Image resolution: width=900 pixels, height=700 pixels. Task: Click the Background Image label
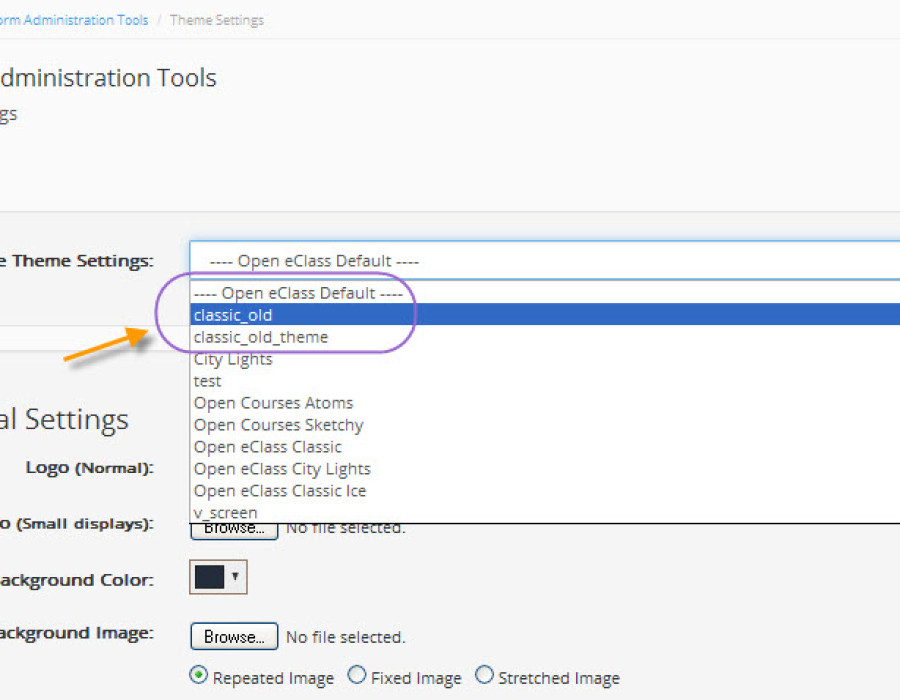(x=77, y=633)
